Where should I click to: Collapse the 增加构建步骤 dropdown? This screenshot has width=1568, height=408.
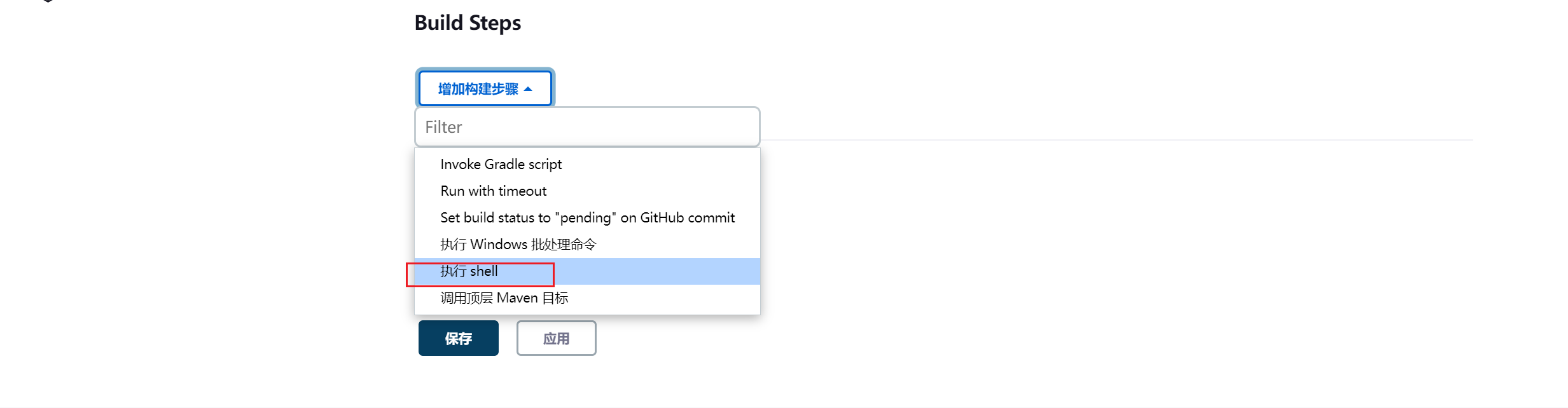tap(485, 88)
